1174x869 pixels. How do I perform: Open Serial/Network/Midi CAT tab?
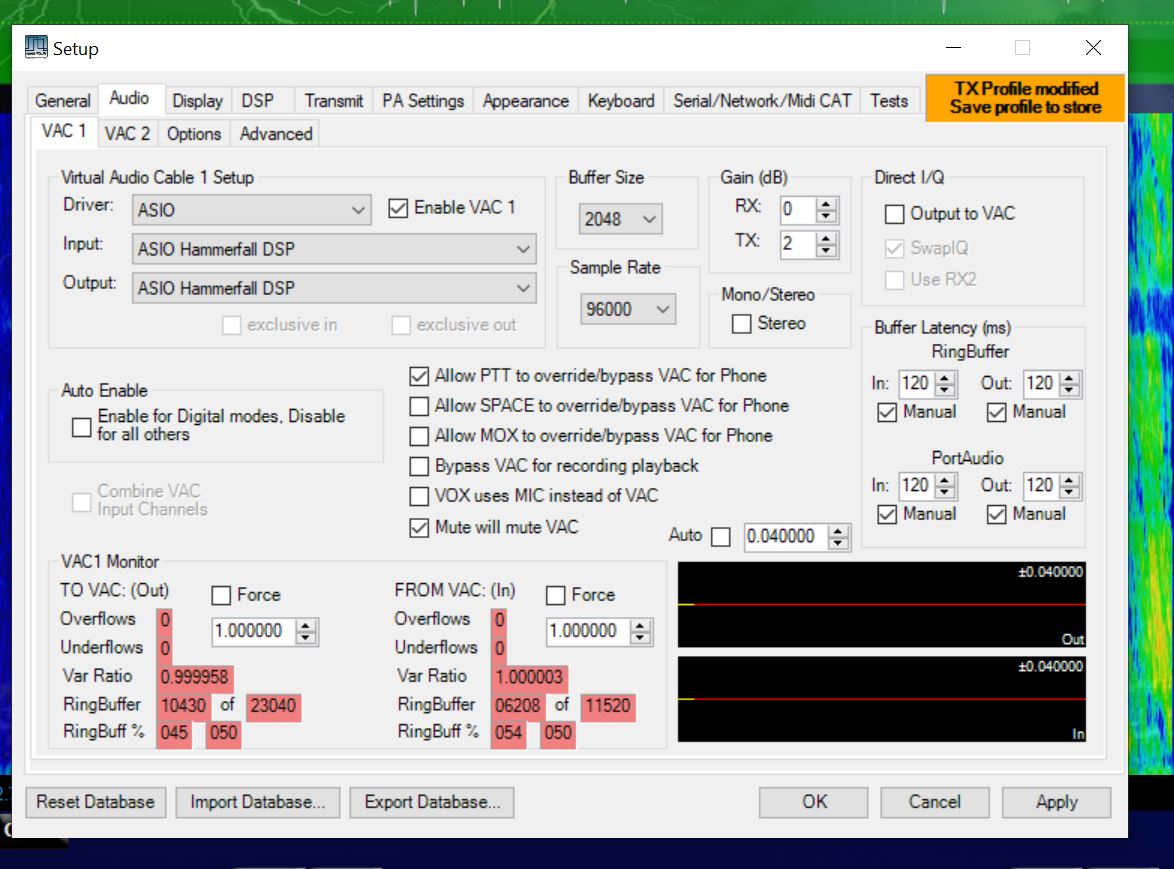762,100
